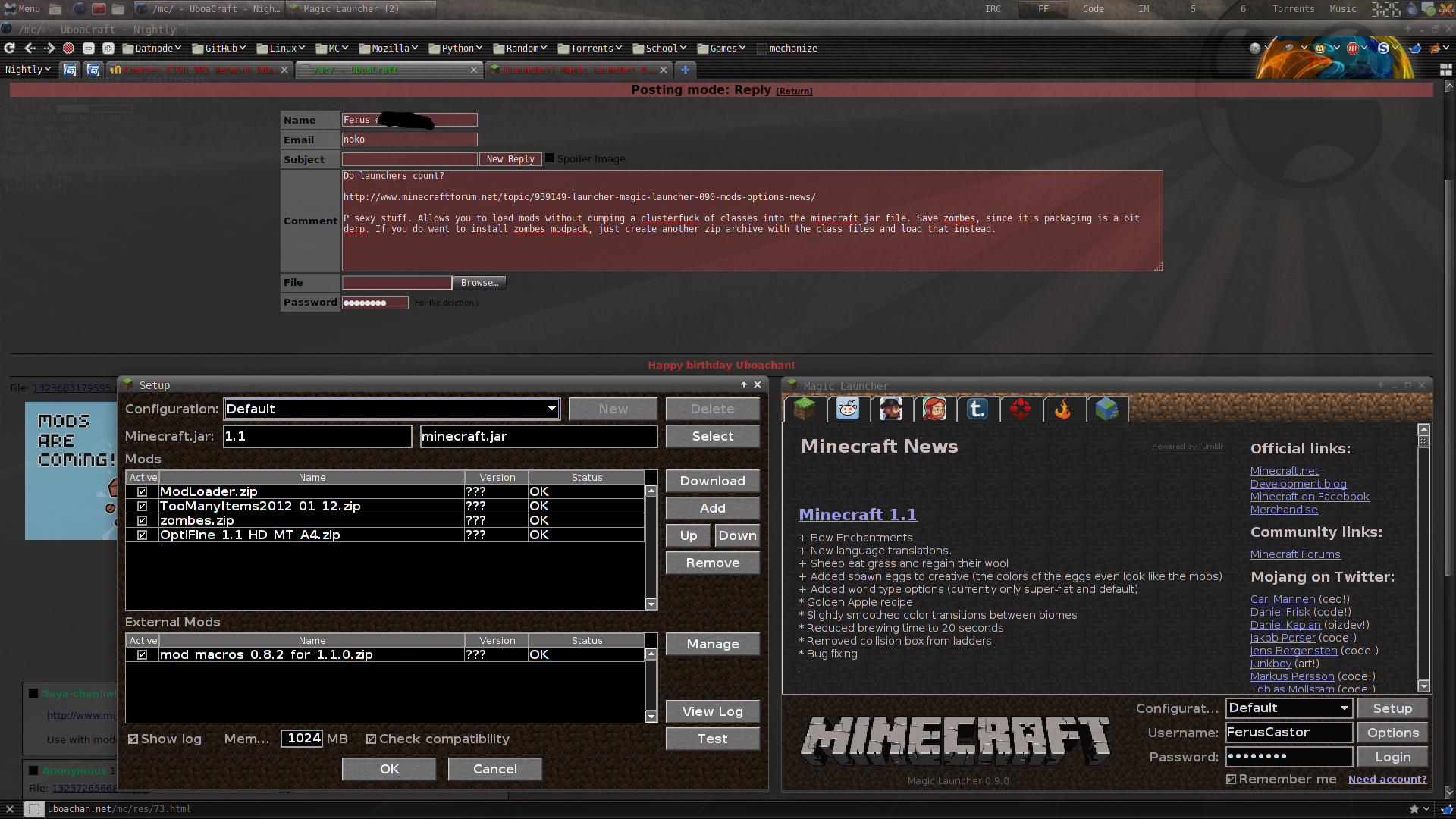Click the second pinned tab icon

tap(93, 70)
